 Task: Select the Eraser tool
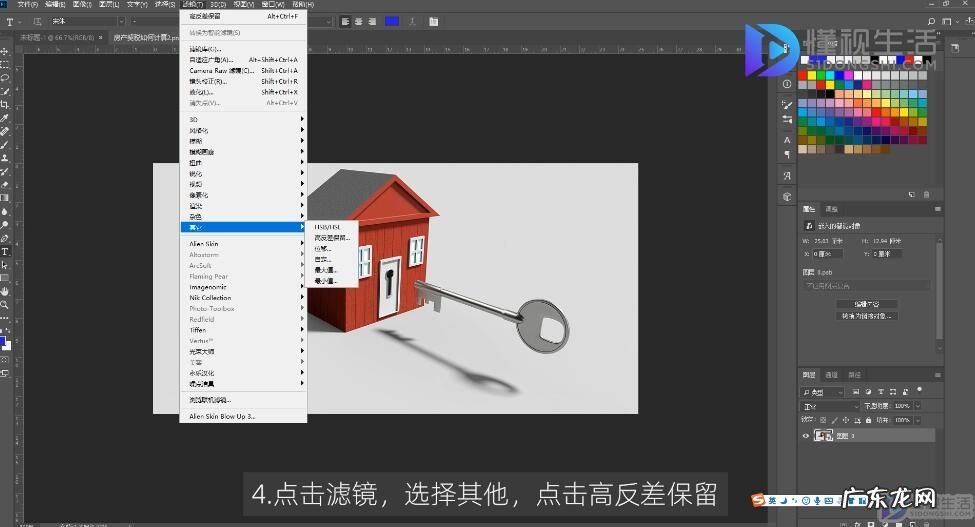click(4, 185)
